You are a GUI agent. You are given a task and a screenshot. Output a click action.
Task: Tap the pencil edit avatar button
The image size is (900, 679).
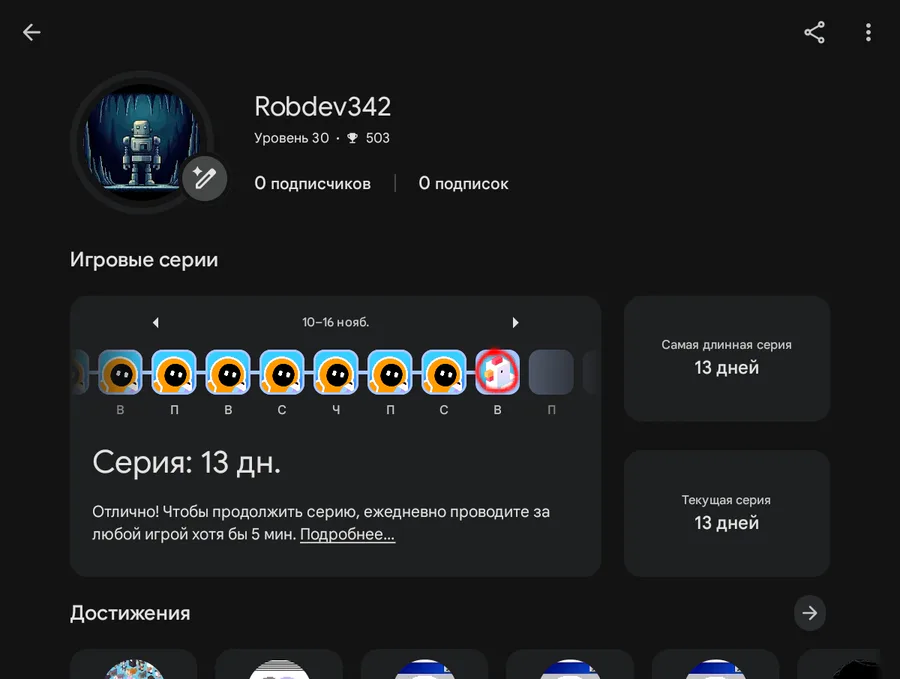(x=204, y=179)
